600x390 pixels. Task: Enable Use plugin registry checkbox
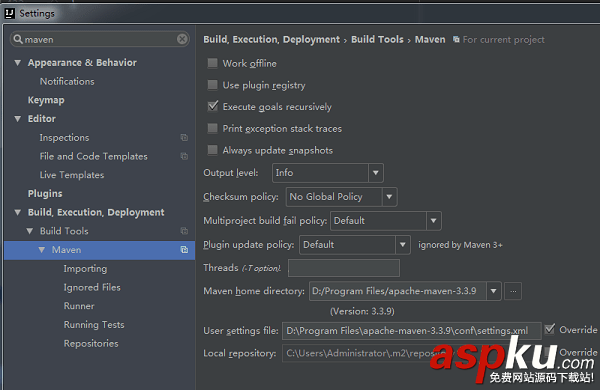(x=212, y=85)
